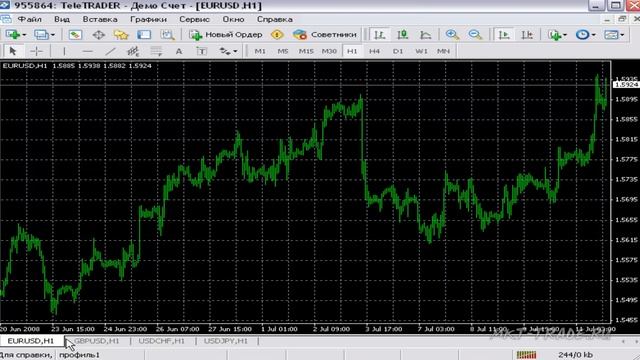Select the Equidistant Channel tool

click(133, 51)
